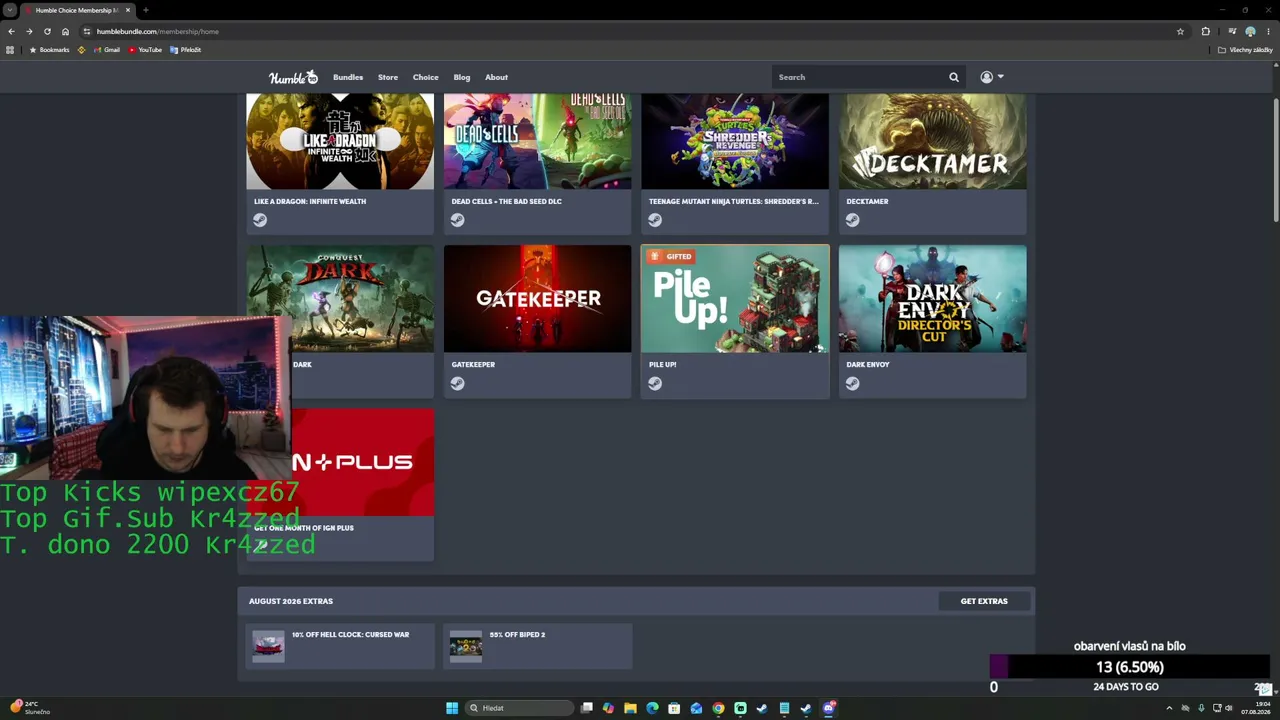Open the browser extensions puzzle icon

point(1205,31)
